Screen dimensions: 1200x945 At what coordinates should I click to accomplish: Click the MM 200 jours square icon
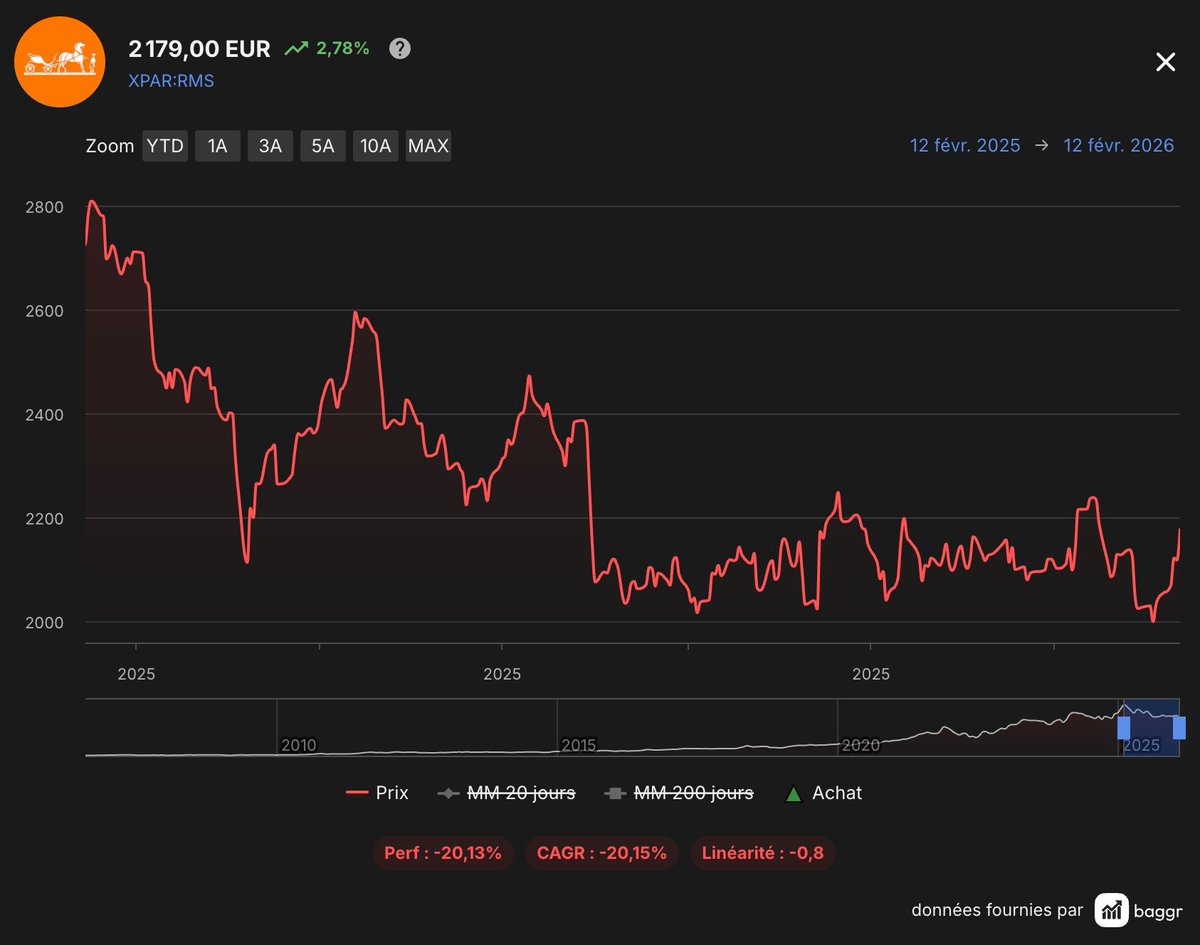(615, 792)
